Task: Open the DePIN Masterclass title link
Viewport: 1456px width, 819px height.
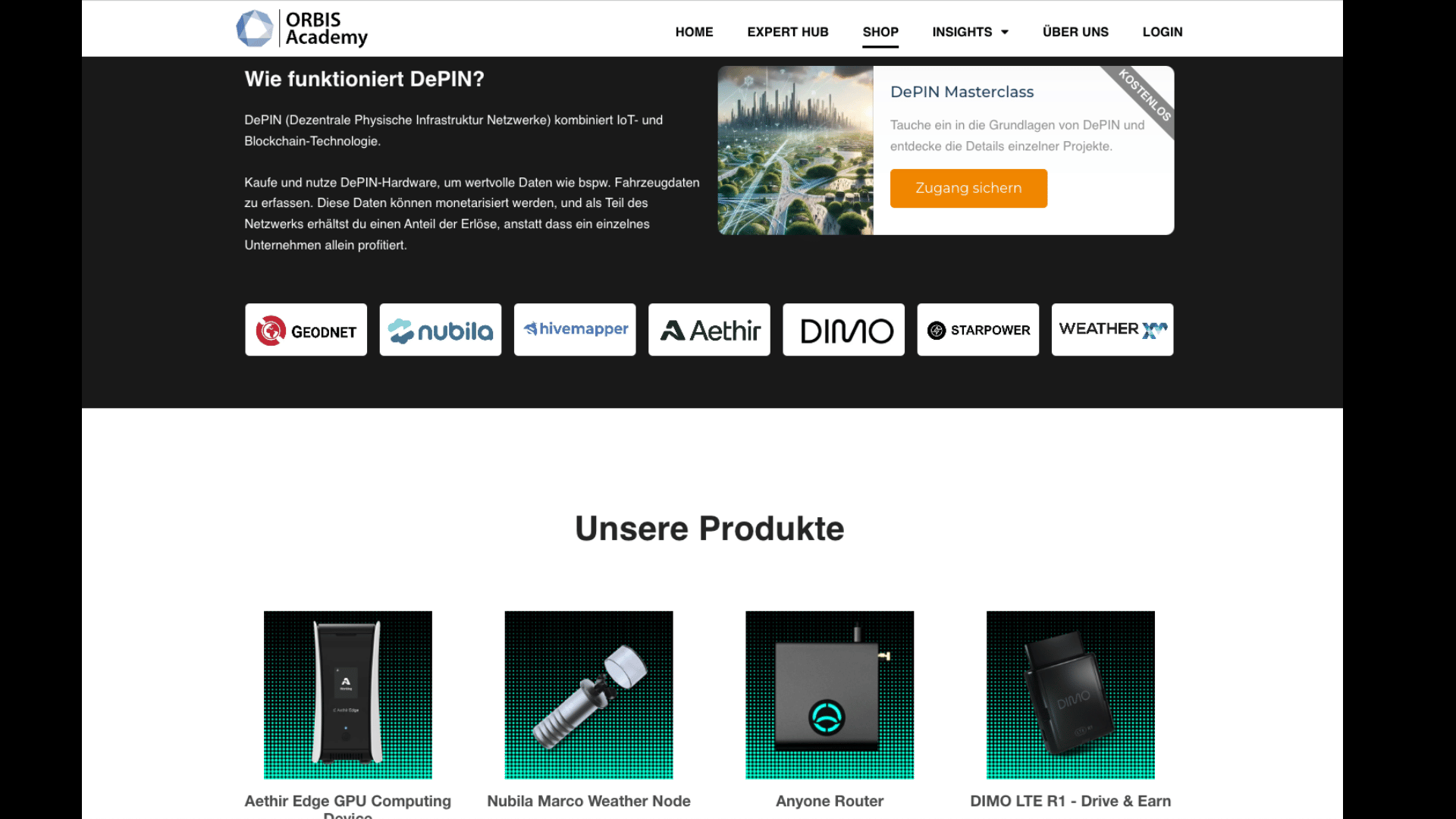Action: 962,92
